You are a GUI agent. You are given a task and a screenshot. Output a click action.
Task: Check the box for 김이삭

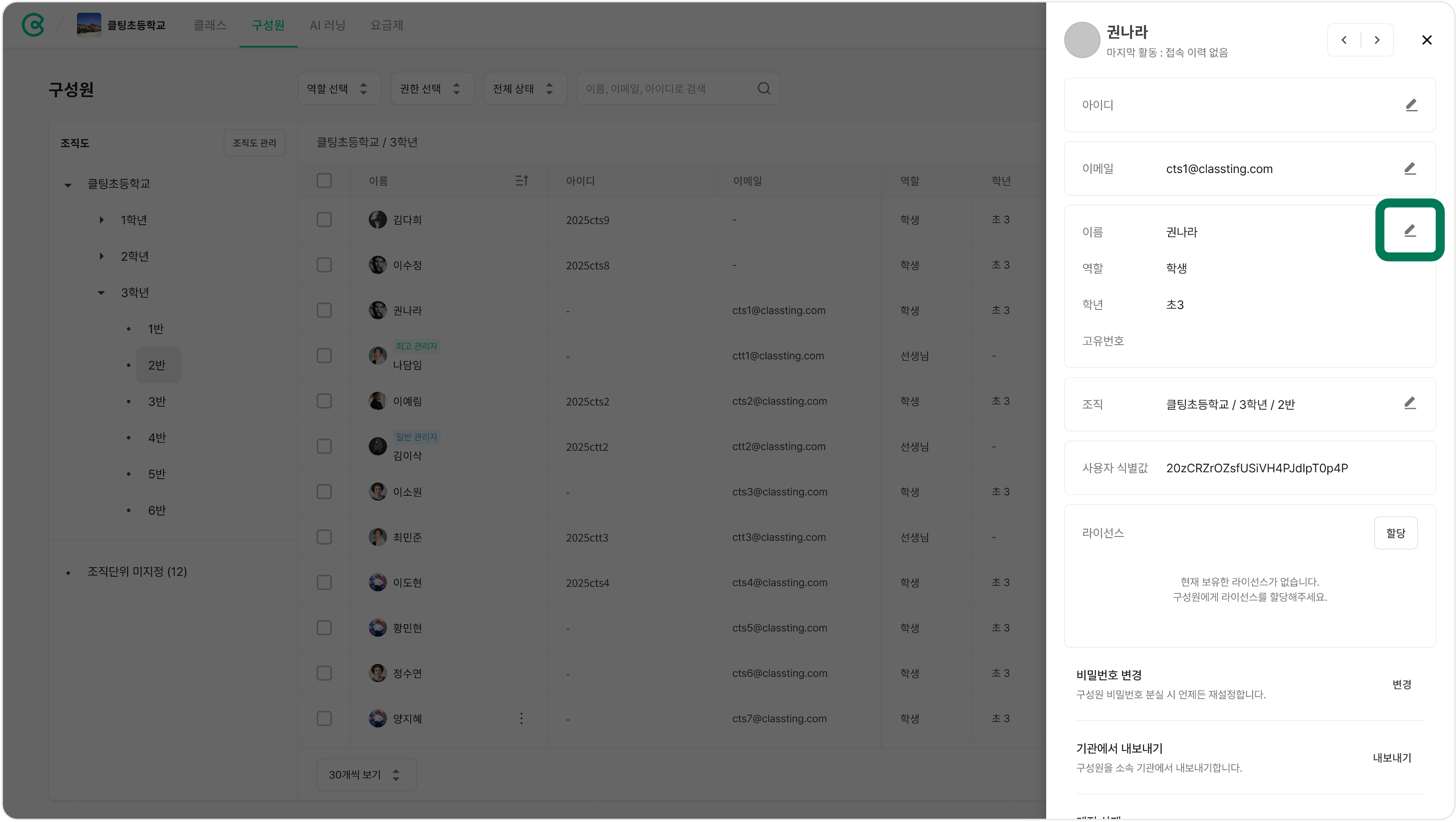(324, 446)
